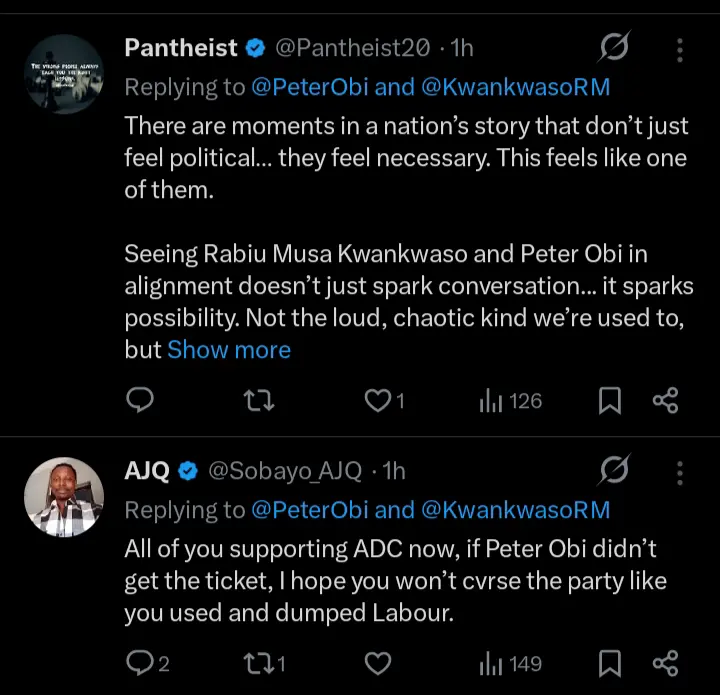Expand tweet with Show more
720x695 pixels.
(229, 350)
